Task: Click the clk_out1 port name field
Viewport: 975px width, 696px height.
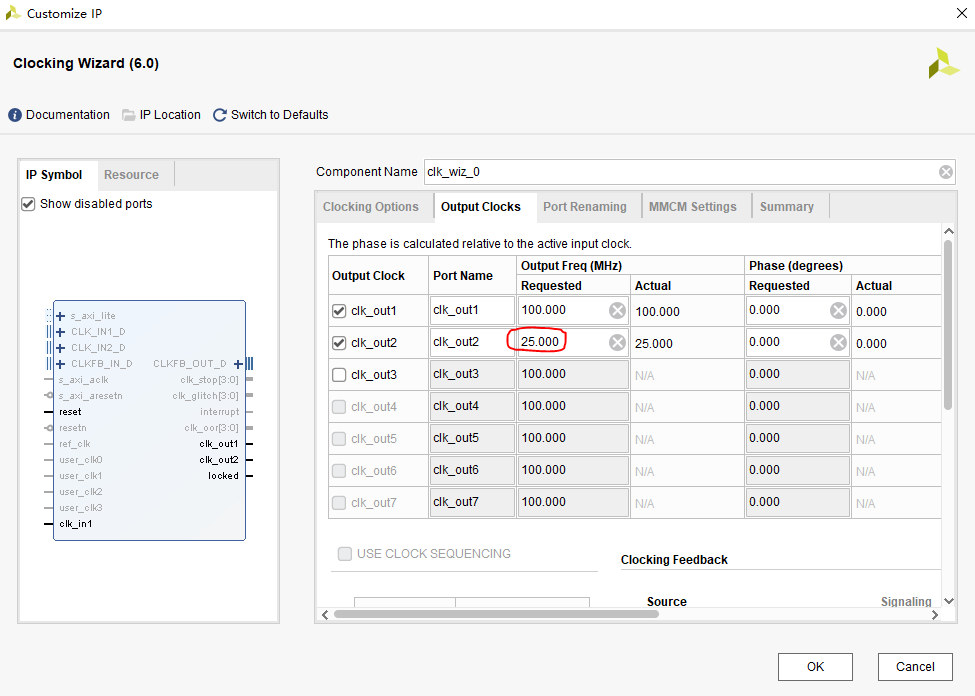Action: click(x=472, y=310)
